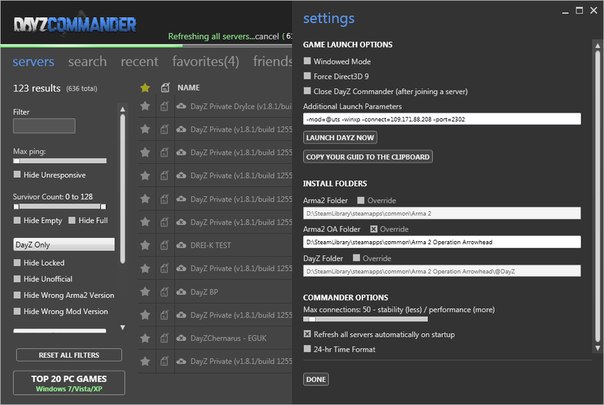Click the Filter text input field
Viewport: 604px width, 405px height.
click(x=44, y=126)
